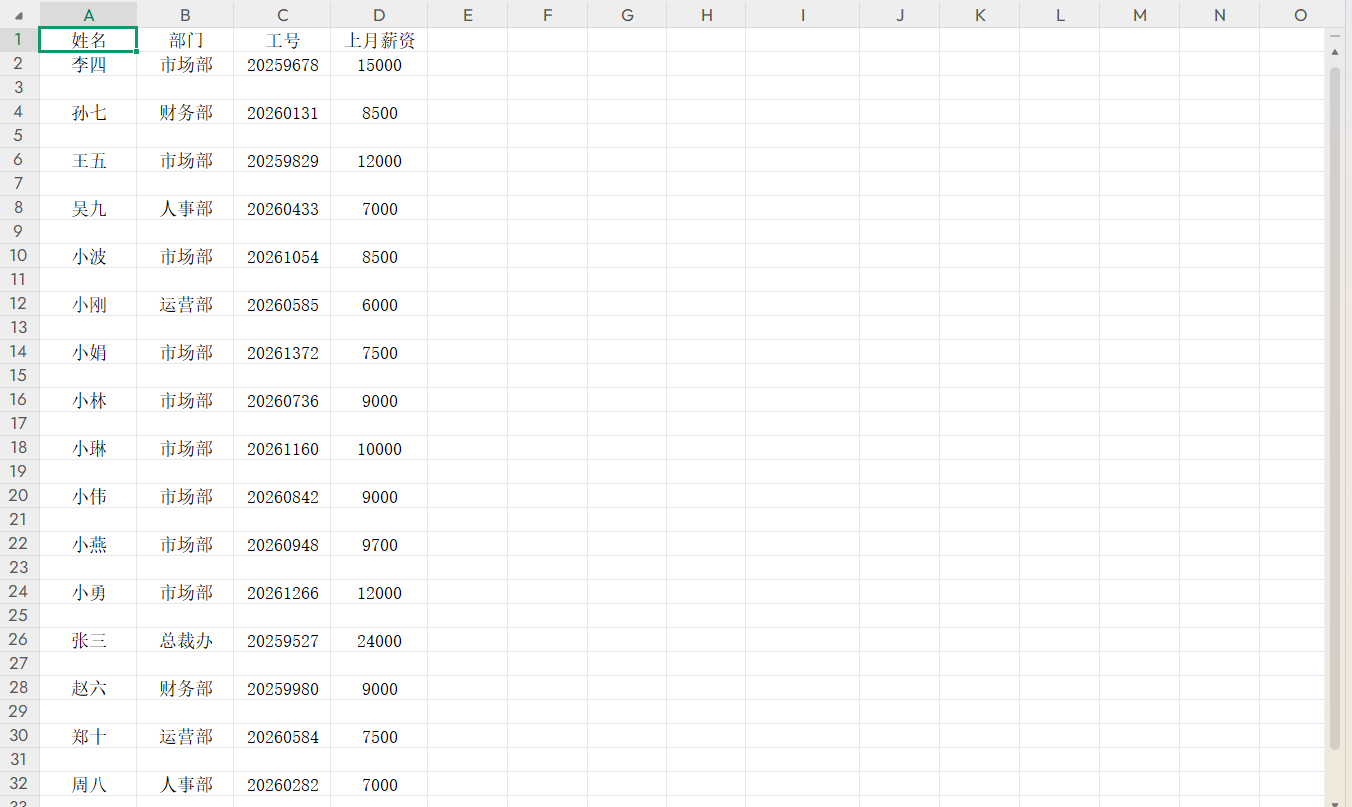The width and height of the screenshot is (1352, 807).
Task: Select employee ID cell 20259678
Action: coord(282,65)
